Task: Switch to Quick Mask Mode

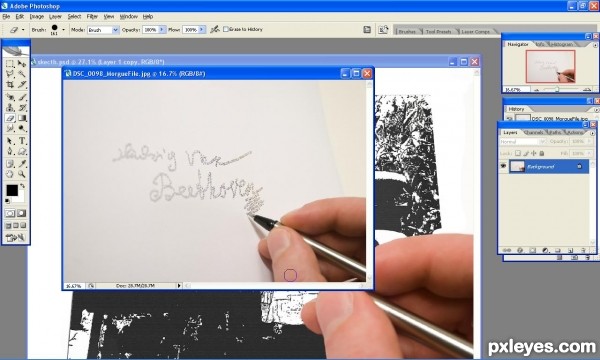Action: pos(22,213)
